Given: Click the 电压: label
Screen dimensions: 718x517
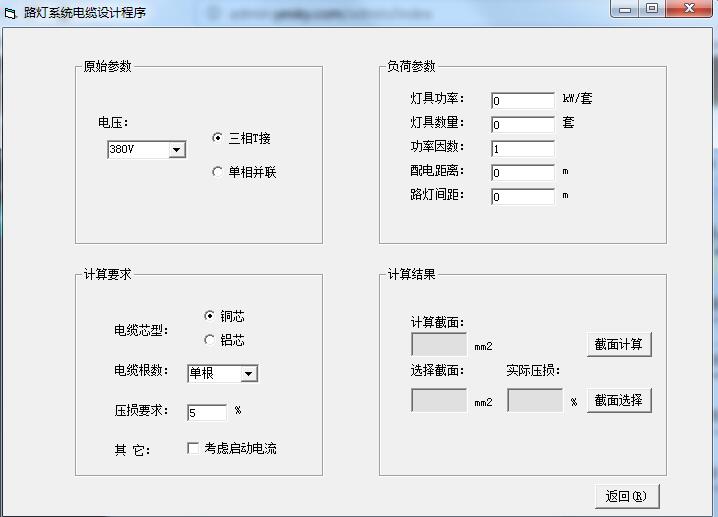Looking at the screenshot, I should click(x=113, y=122).
